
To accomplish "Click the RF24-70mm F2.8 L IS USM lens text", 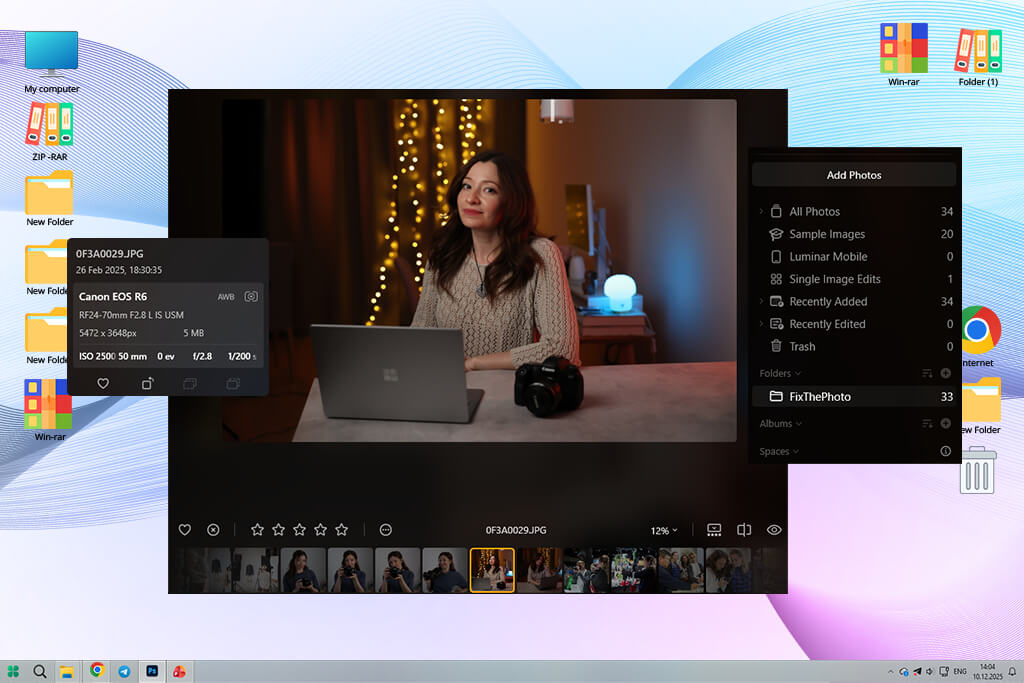I will (x=131, y=315).
